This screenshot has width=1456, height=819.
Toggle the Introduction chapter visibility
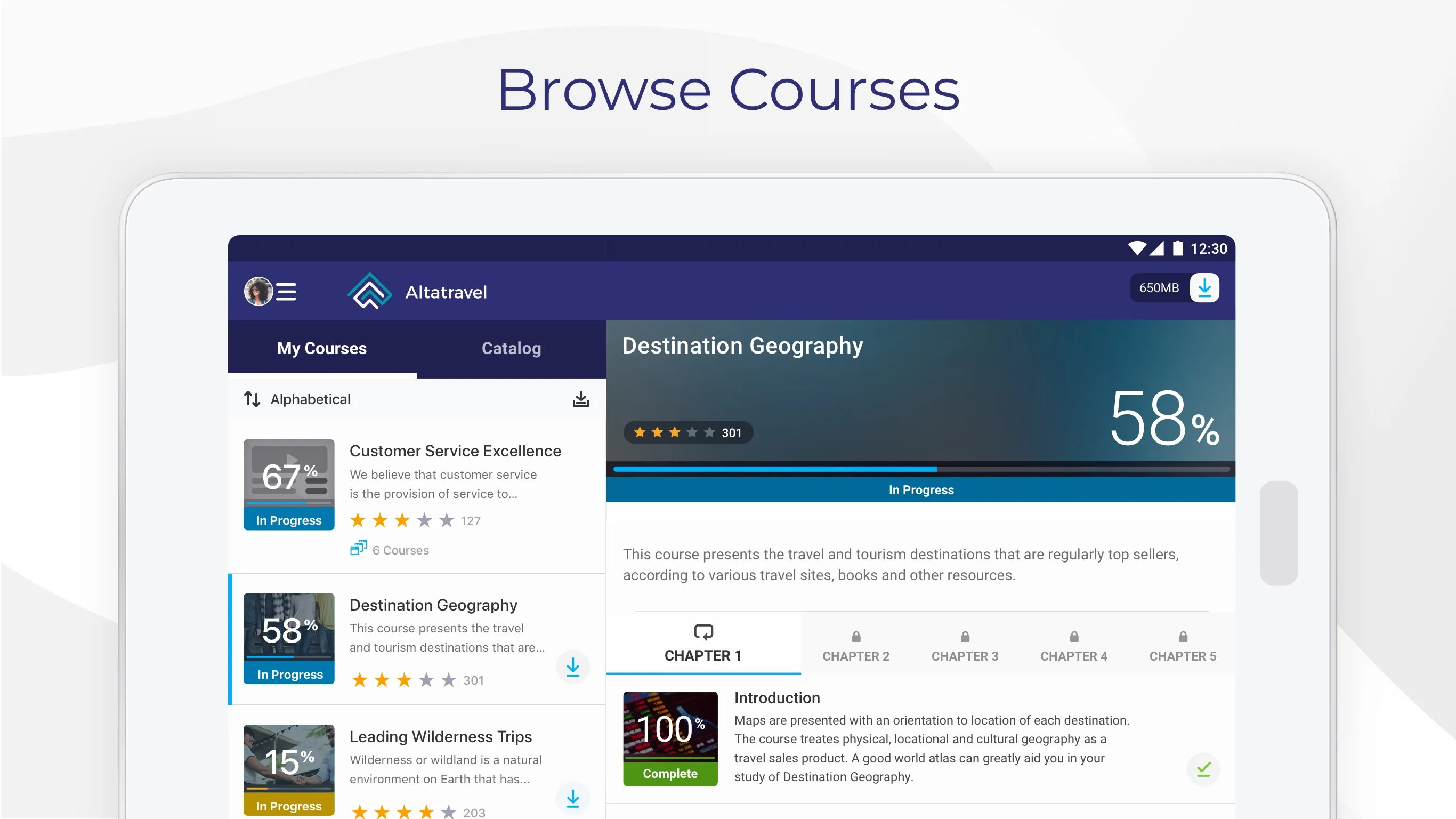(x=1205, y=770)
